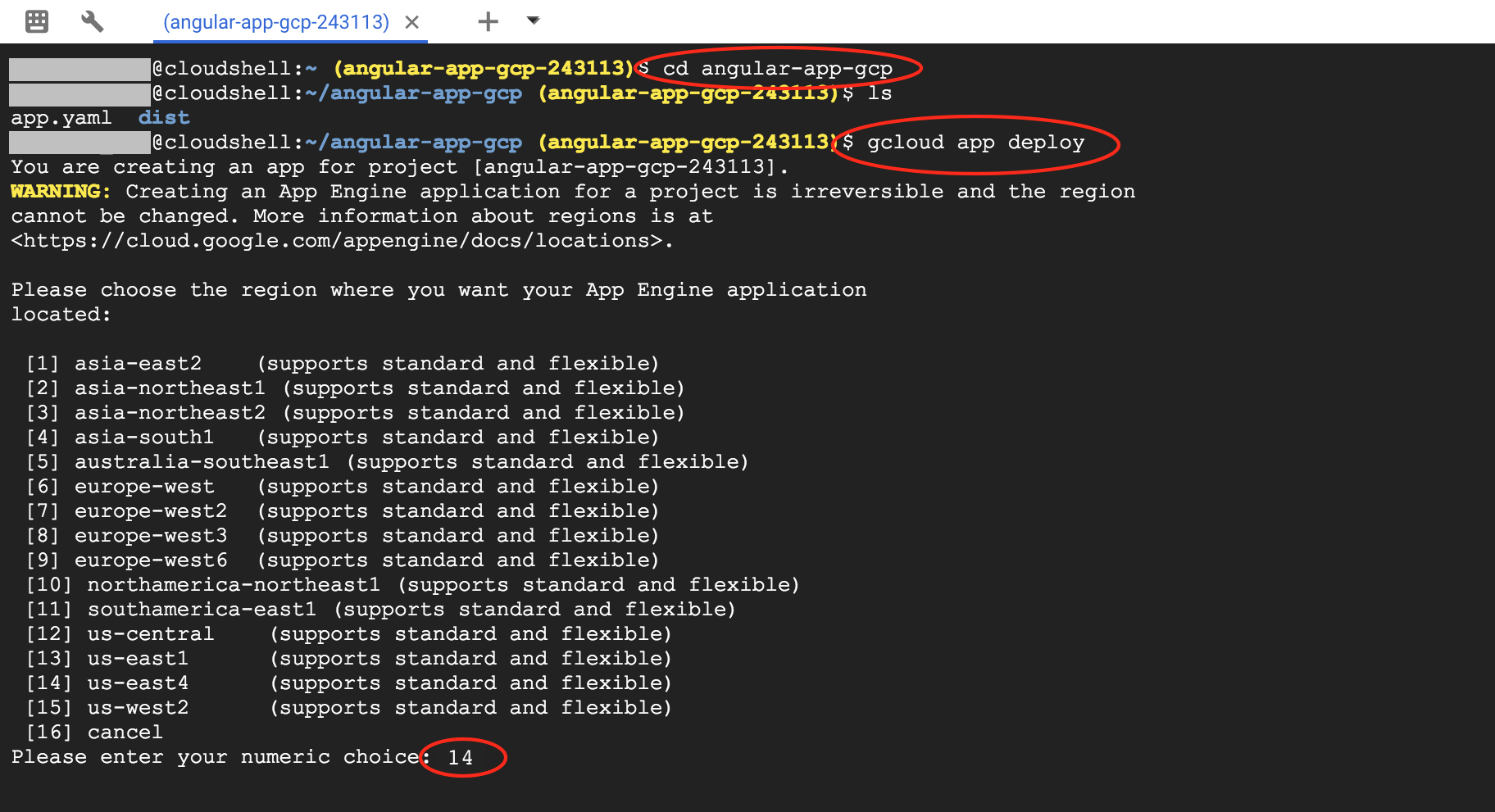The height and width of the screenshot is (812, 1495).
Task: Click the '[4] asia-south1' region row
Action: tap(343, 438)
